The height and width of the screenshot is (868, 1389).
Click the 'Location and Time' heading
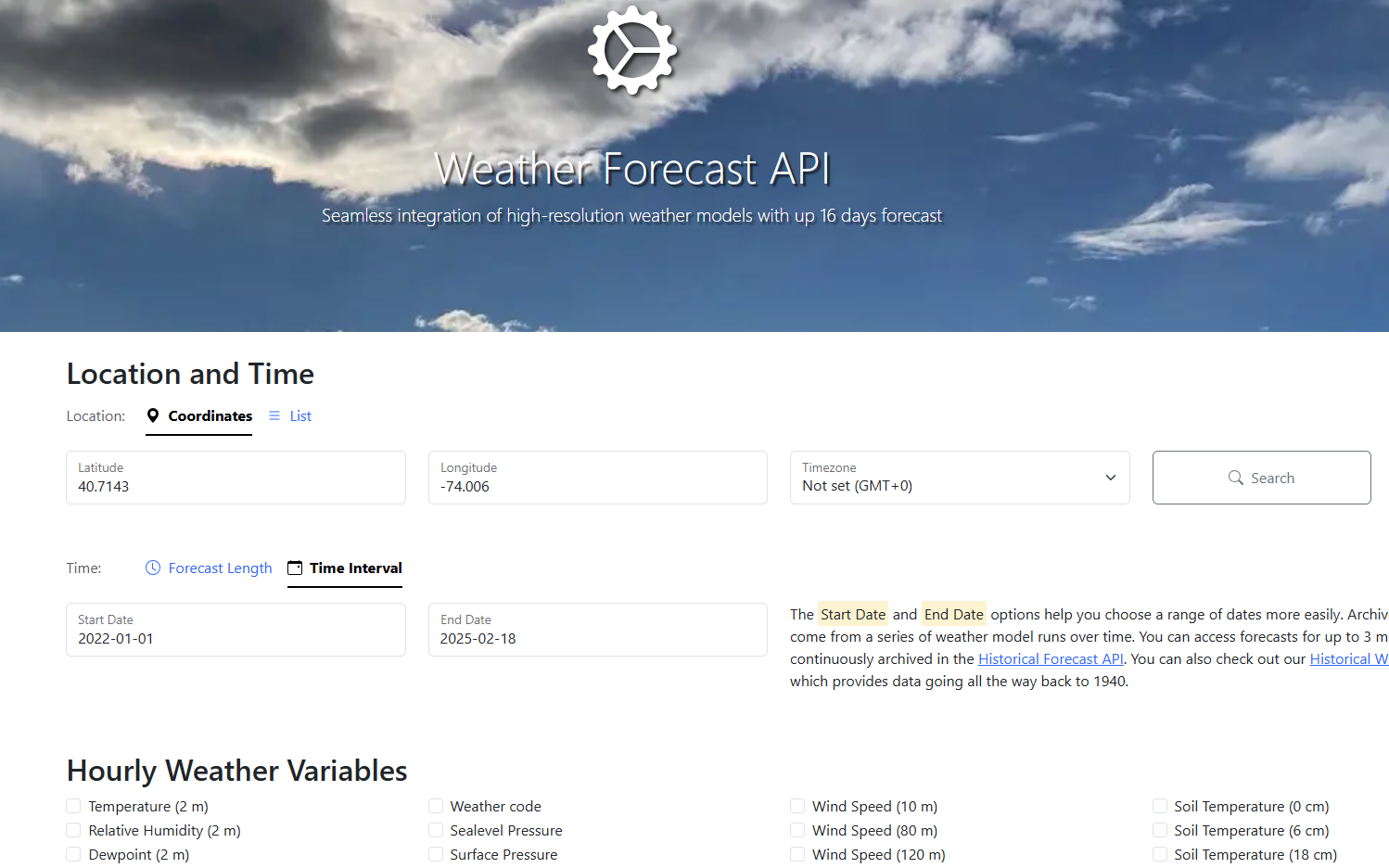190,374
